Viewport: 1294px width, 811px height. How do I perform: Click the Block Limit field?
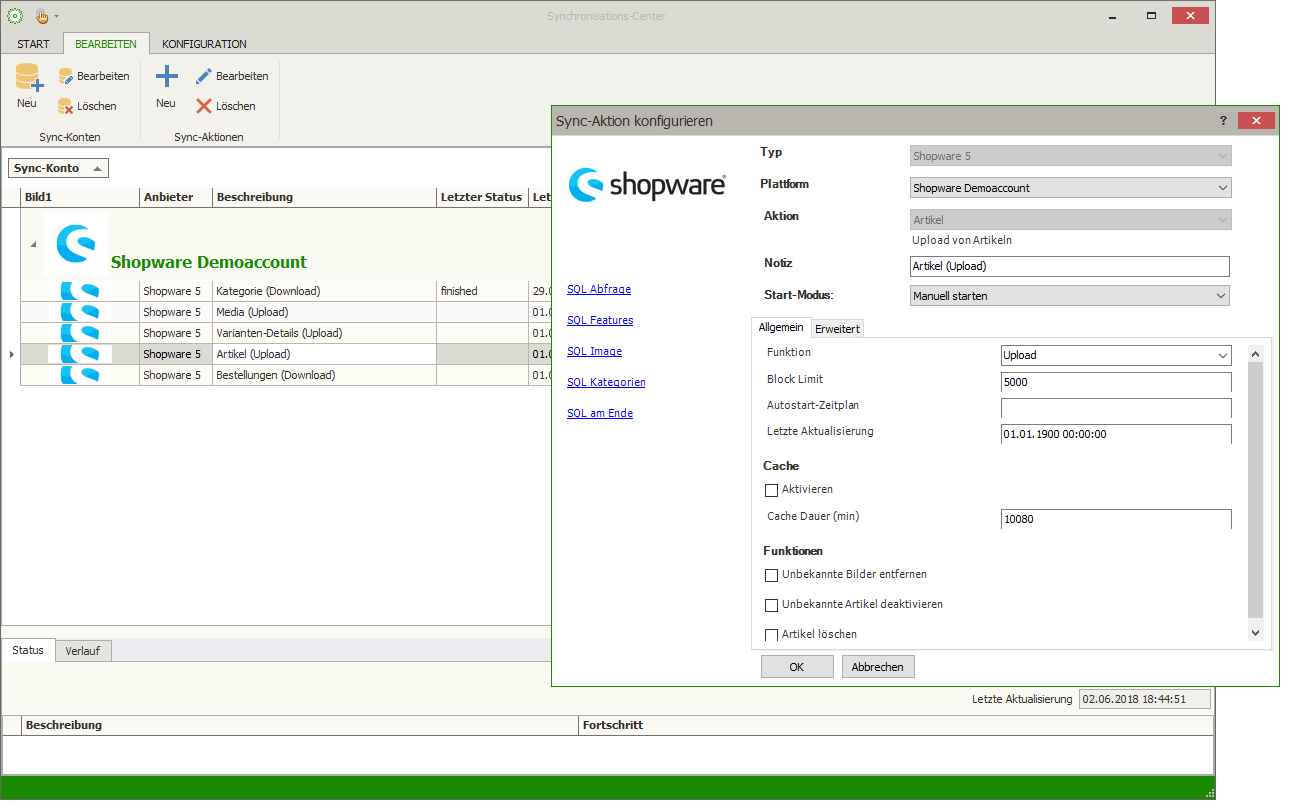[x=1116, y=382]
